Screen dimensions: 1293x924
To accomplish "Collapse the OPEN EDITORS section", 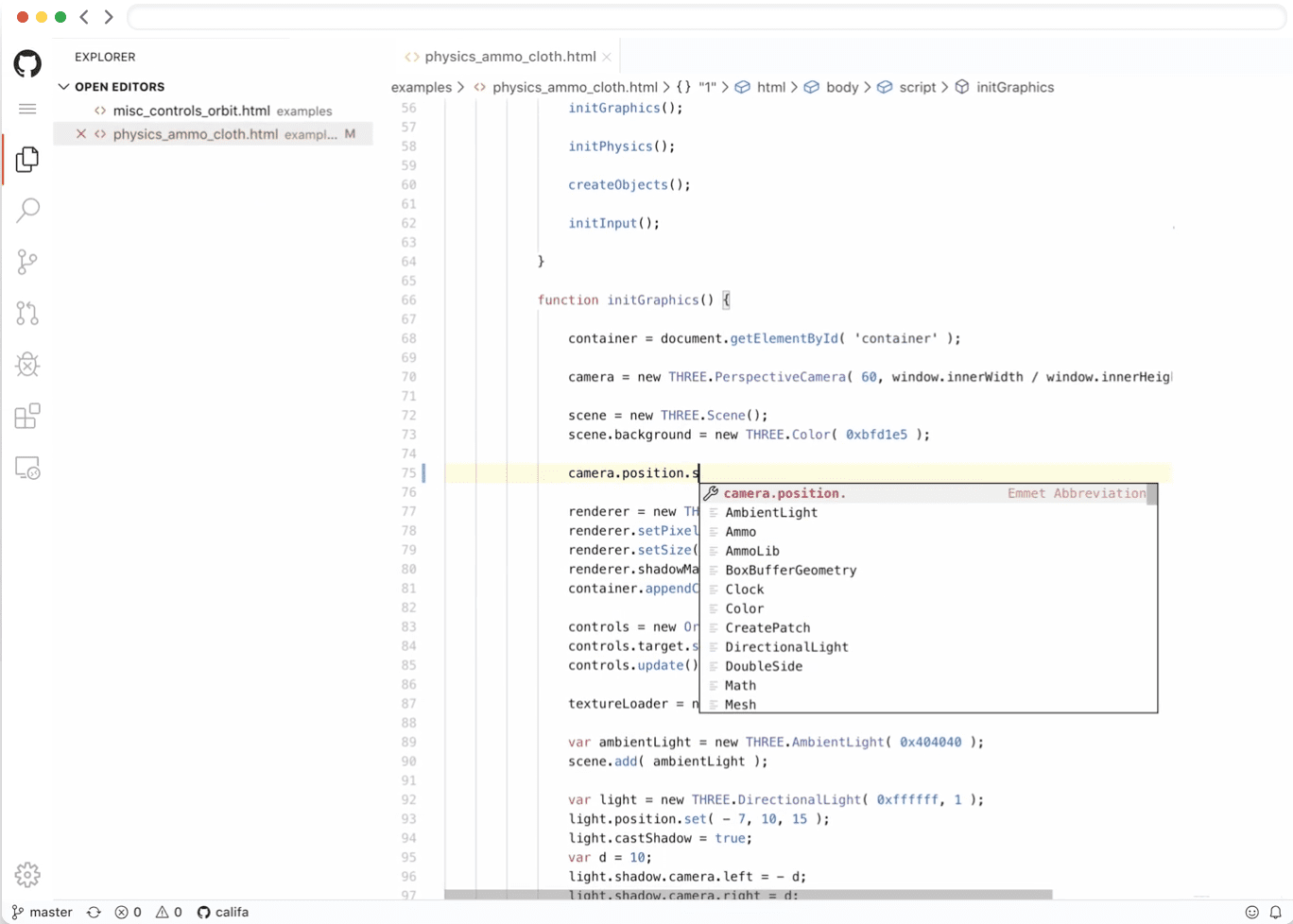I will tap(63, 86).
